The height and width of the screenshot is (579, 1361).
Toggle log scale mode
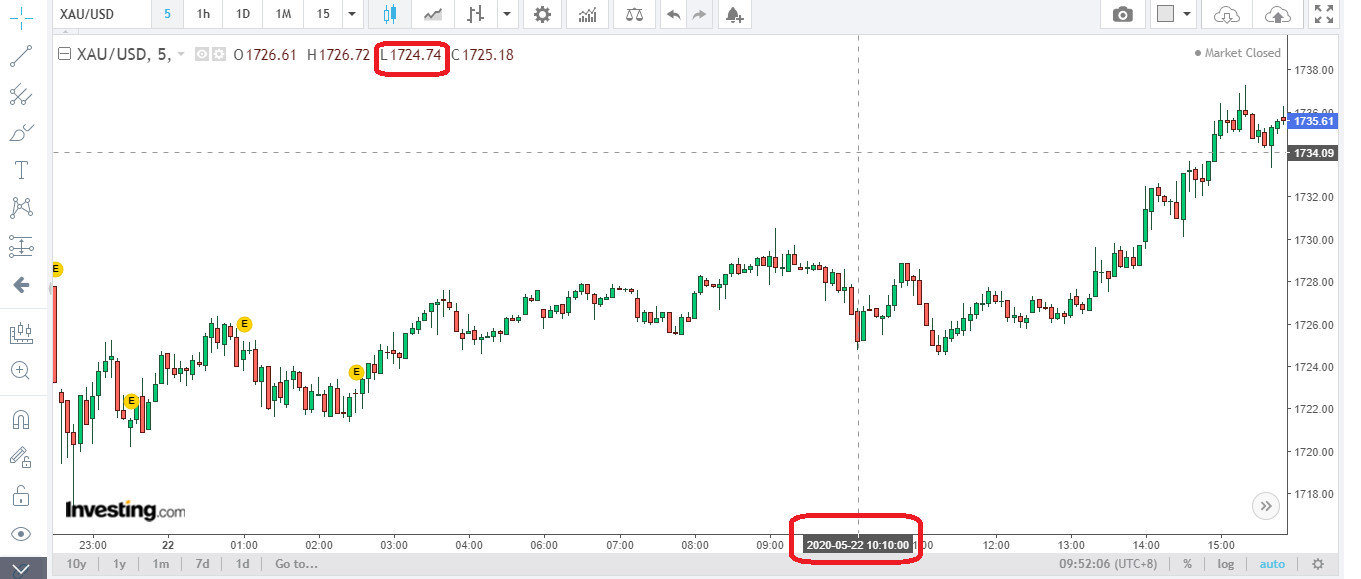(1225, 564)
